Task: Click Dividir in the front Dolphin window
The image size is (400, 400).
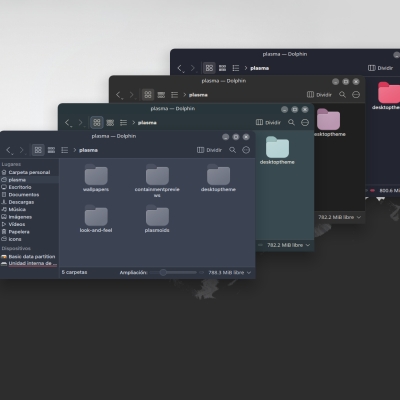Action: (x=210, y=150)
